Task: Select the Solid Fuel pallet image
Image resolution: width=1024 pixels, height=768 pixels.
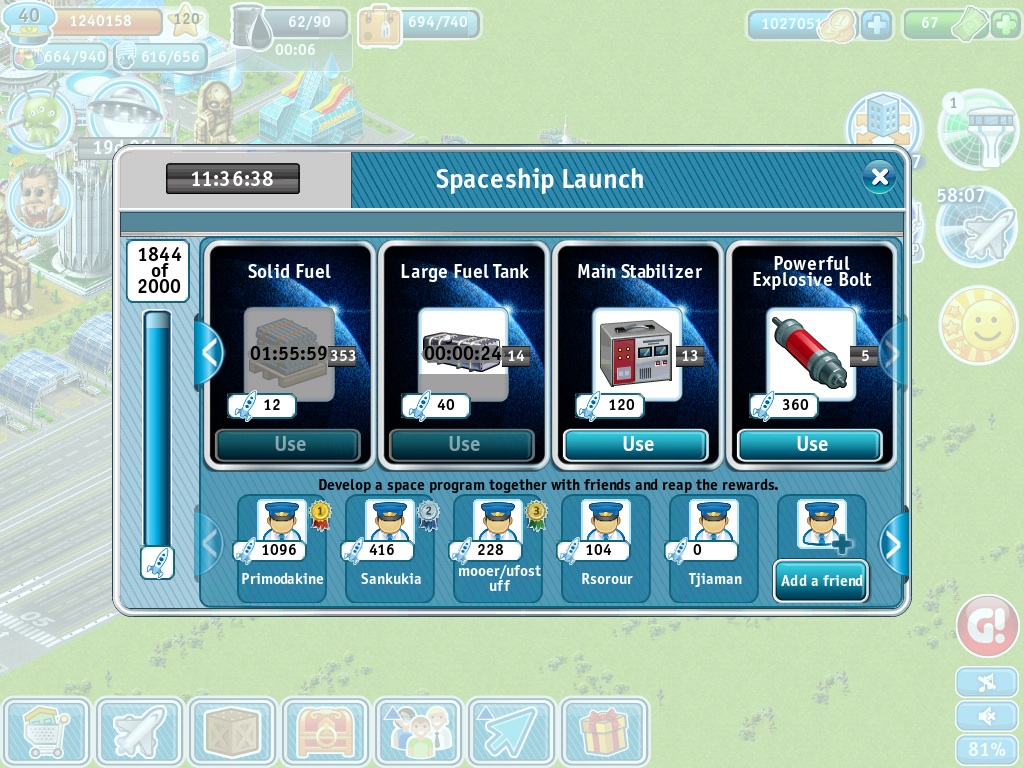Action: pos(289,354)
